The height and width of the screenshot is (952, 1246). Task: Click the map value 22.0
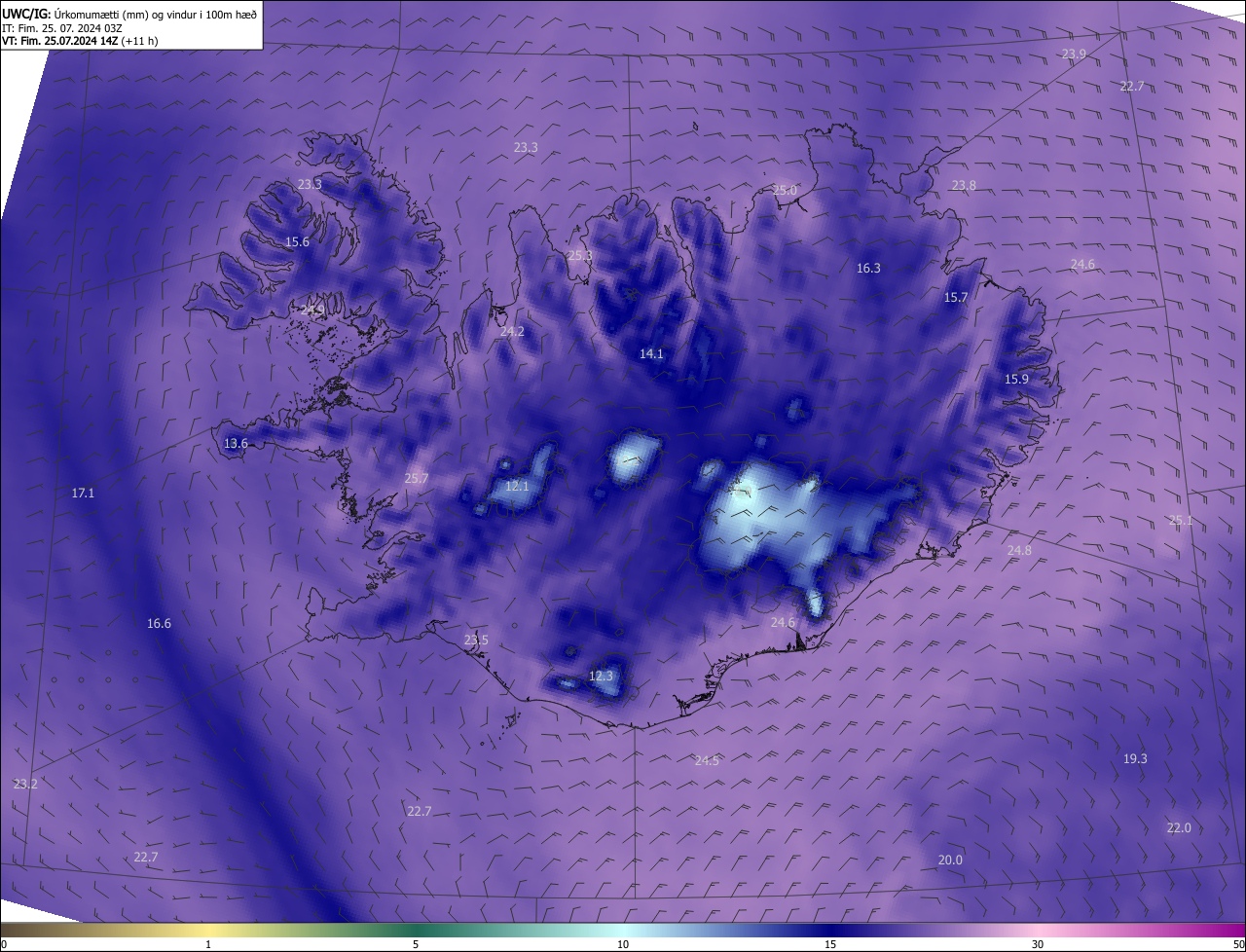pyautogui.click(x=1178, y=828)
